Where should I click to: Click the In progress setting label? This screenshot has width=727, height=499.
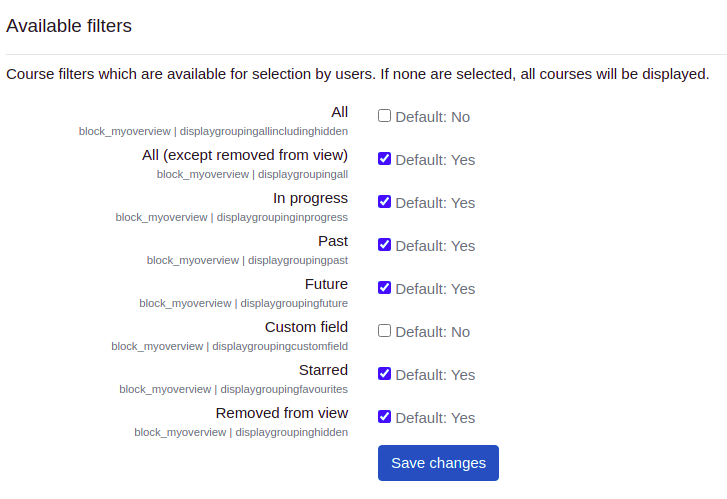pos(310,198)
